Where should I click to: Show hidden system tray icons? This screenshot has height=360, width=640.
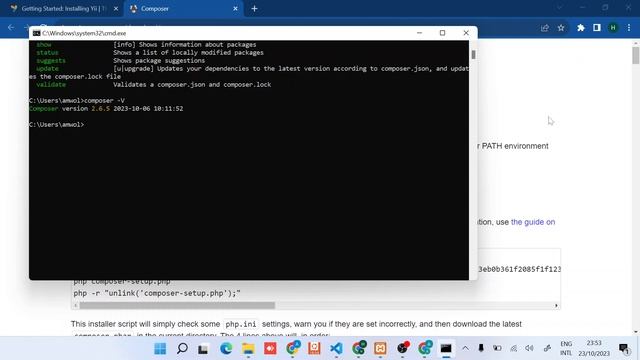coord(465,348)
